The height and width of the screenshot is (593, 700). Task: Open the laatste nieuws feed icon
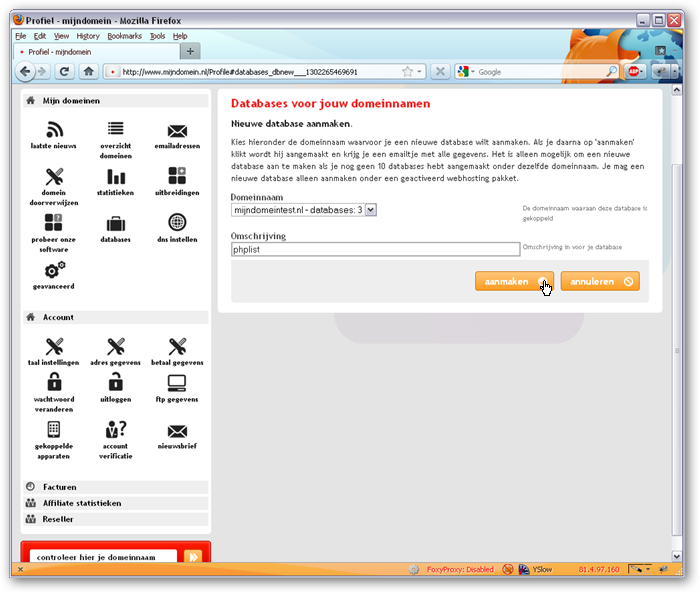54,130
